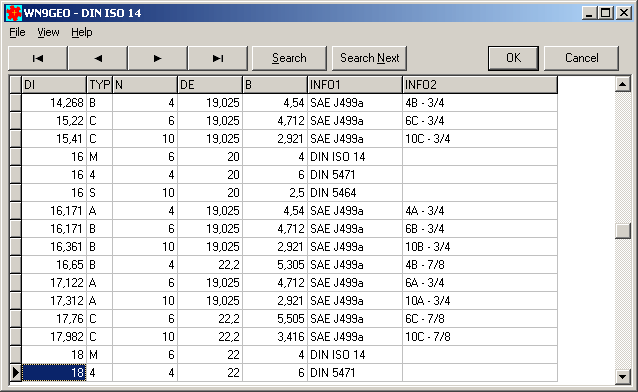
Task: Click DE value 22,2 in 16,65 row
Action: 210,265
